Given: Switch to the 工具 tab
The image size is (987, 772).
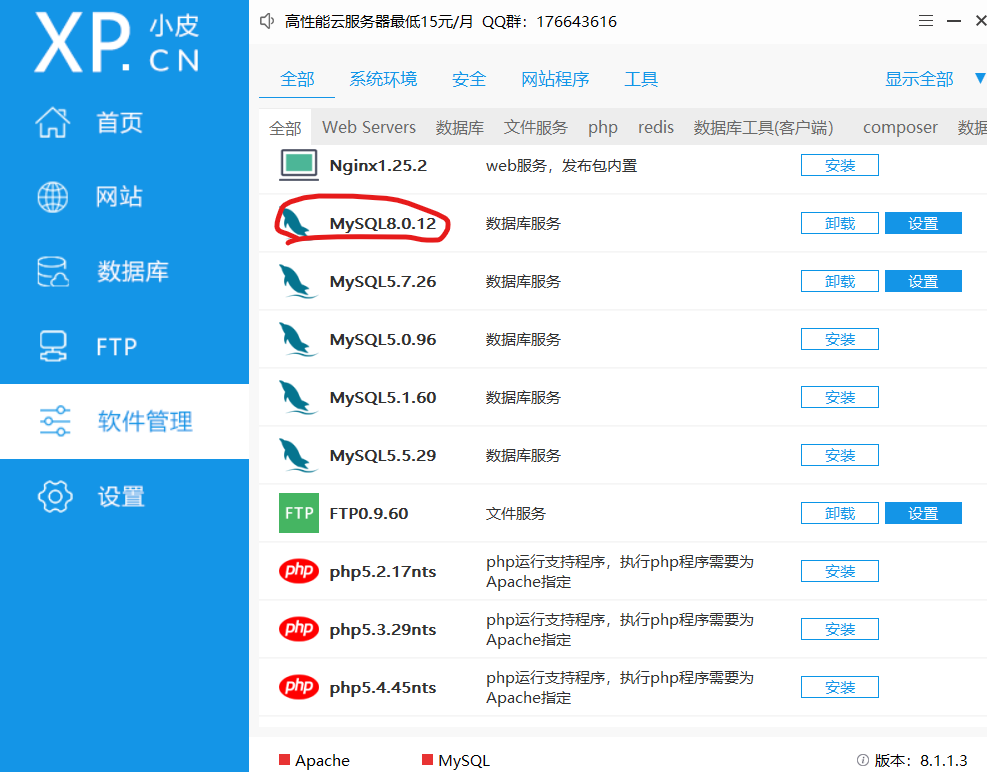Looking at the screenshot, I should coord(641,79).
